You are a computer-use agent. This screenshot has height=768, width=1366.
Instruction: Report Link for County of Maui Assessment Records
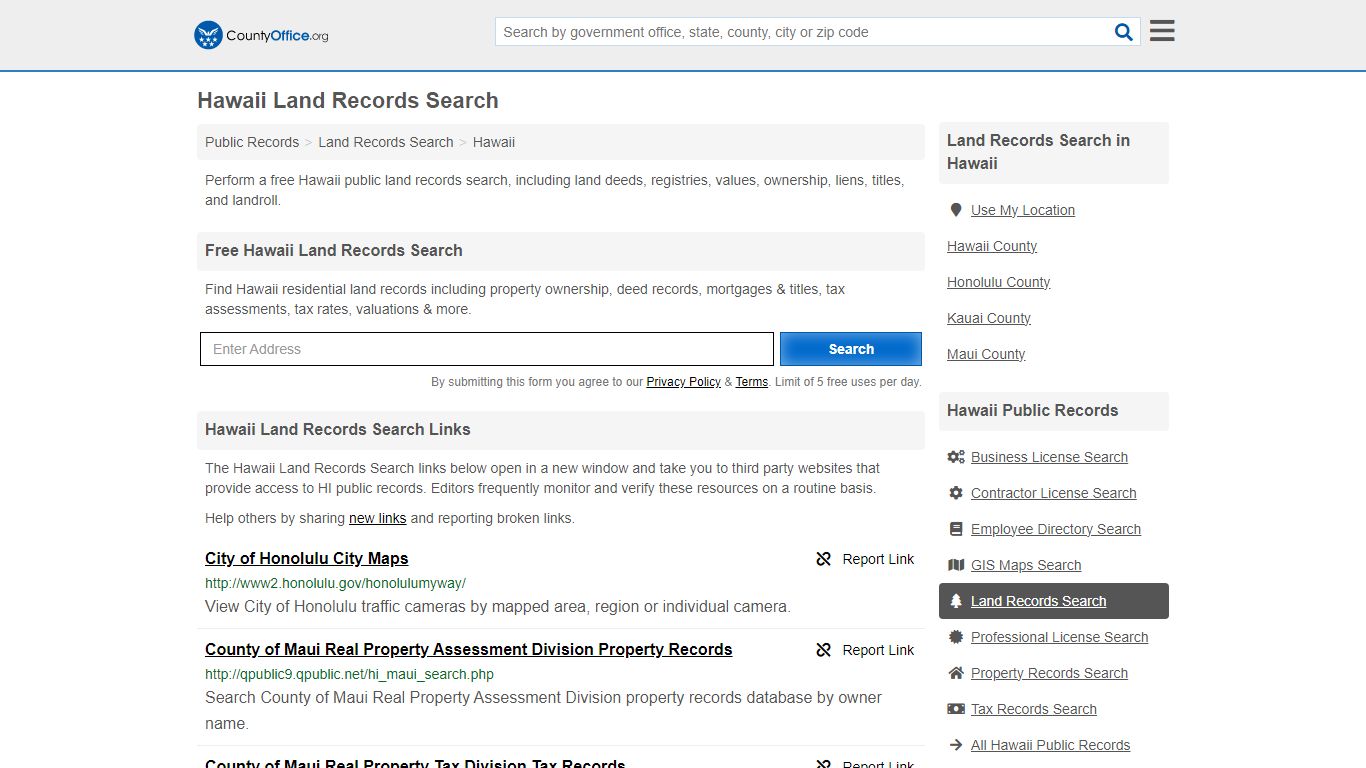[865, 650]
